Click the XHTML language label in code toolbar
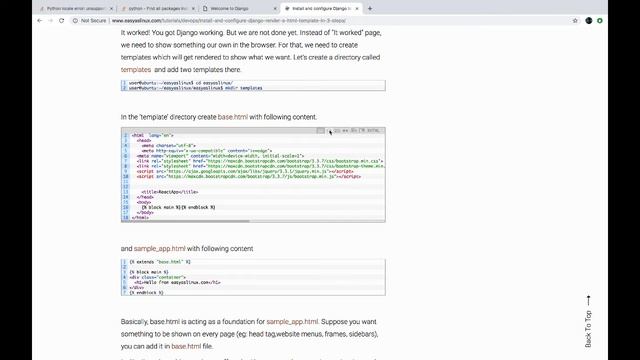The height and width of the screenshot is (360, 640). [x=373, y=131]
